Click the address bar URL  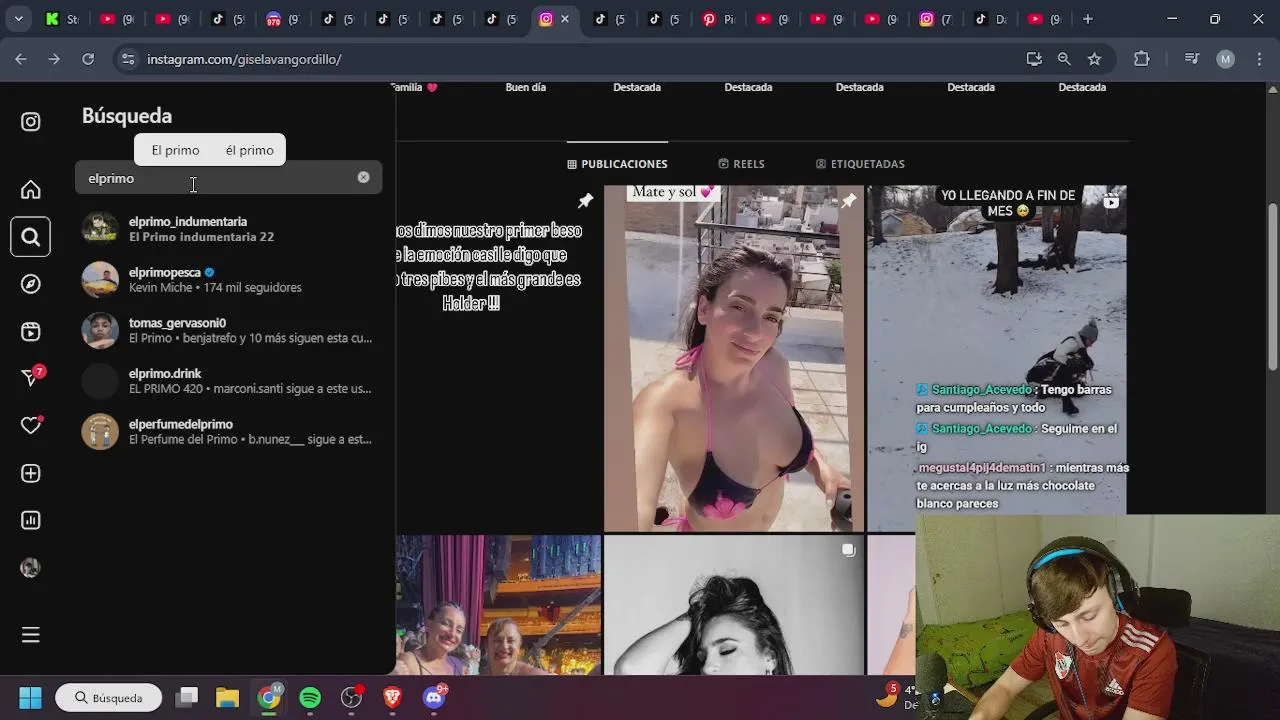[x=244, y=59]
